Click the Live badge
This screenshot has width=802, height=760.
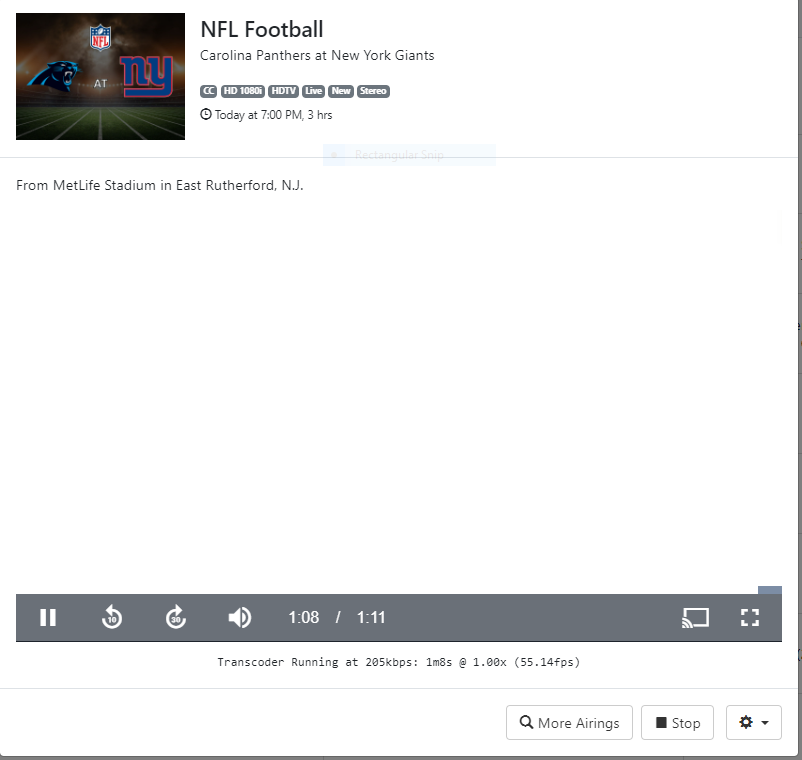(x=314, y=91)
